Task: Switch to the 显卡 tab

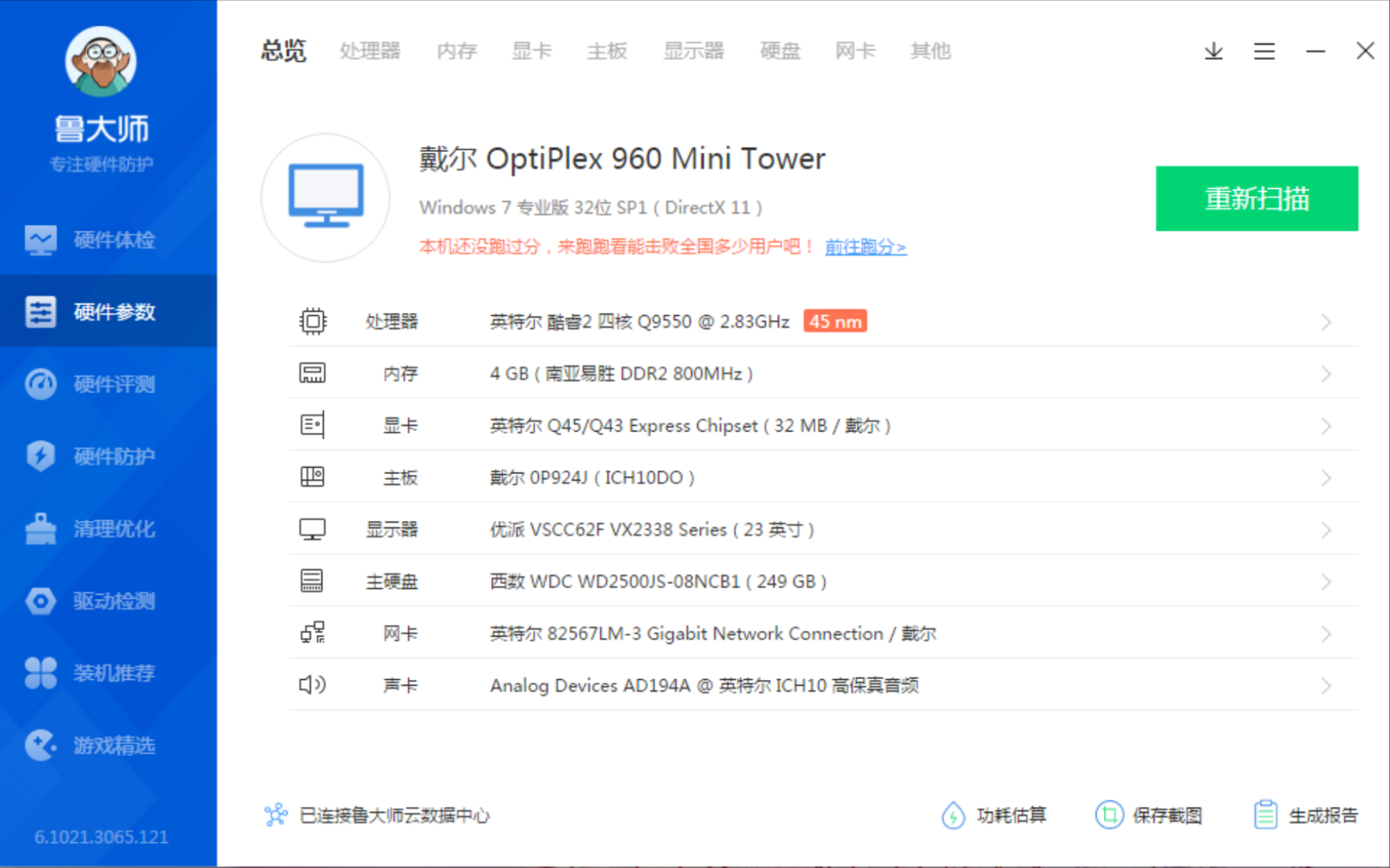Action: pos(532,51)
